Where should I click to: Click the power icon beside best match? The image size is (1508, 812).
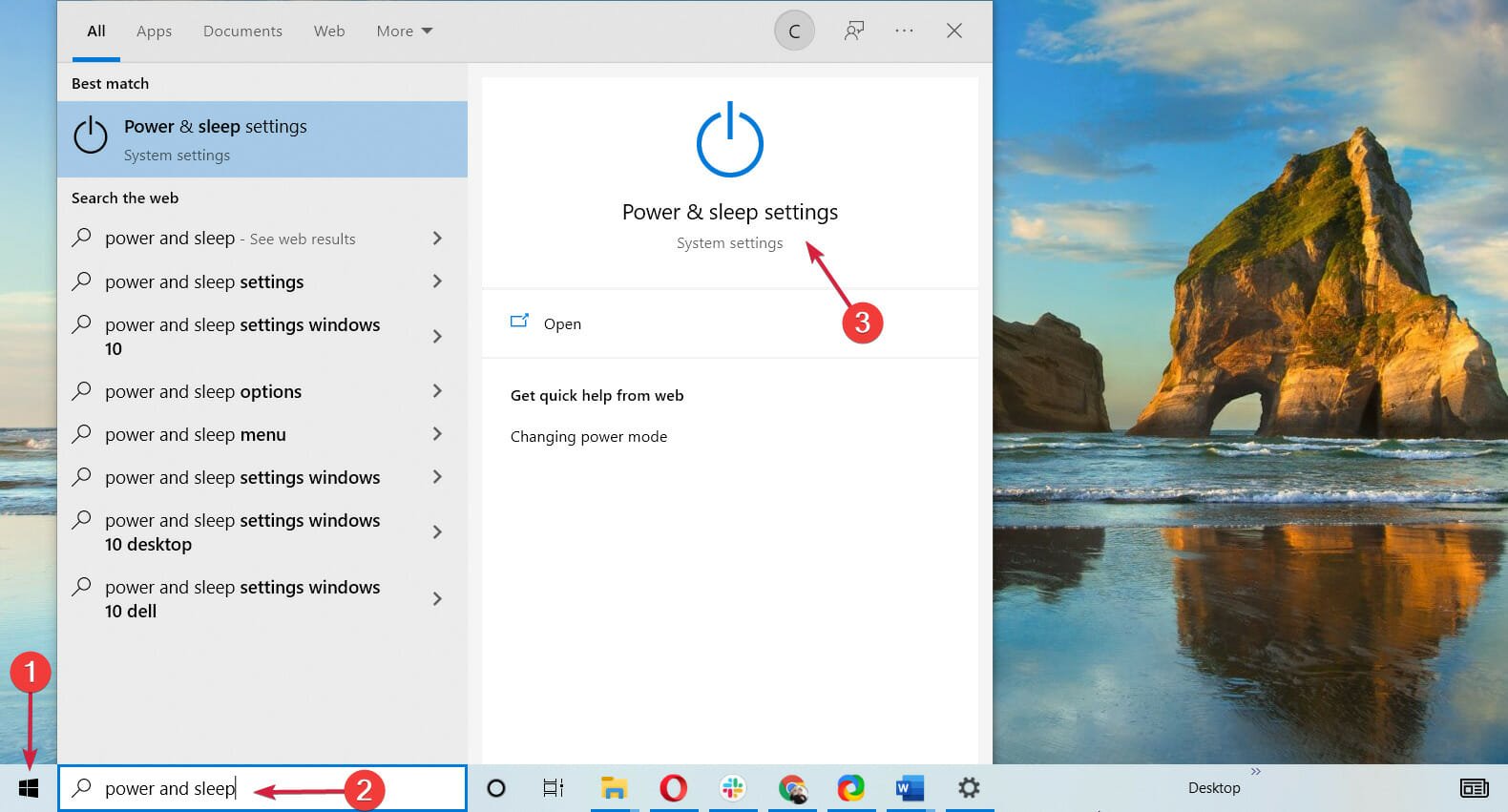tap(91, 135)
